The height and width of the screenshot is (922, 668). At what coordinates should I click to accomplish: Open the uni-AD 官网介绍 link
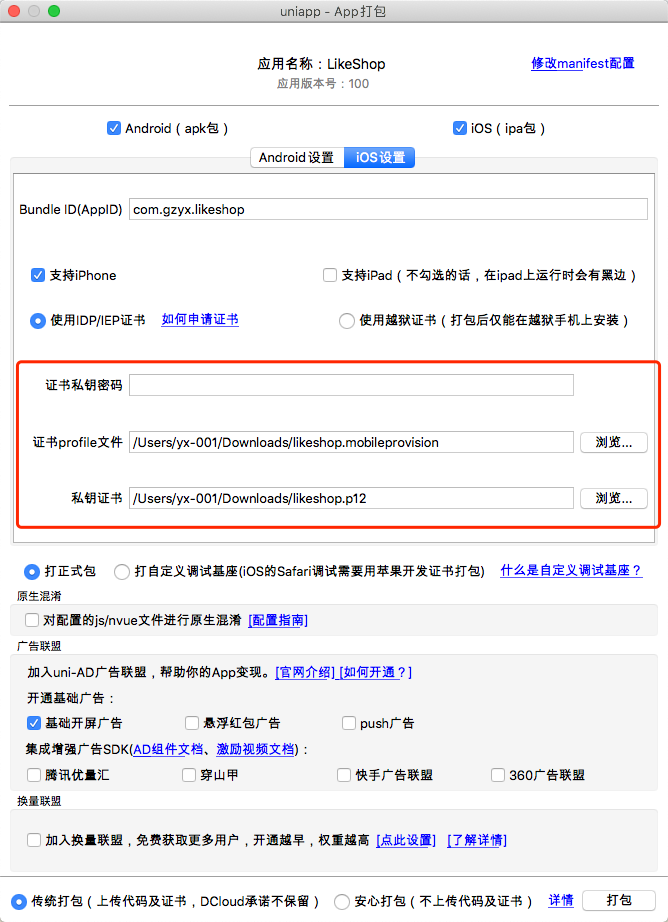[305, 672]
